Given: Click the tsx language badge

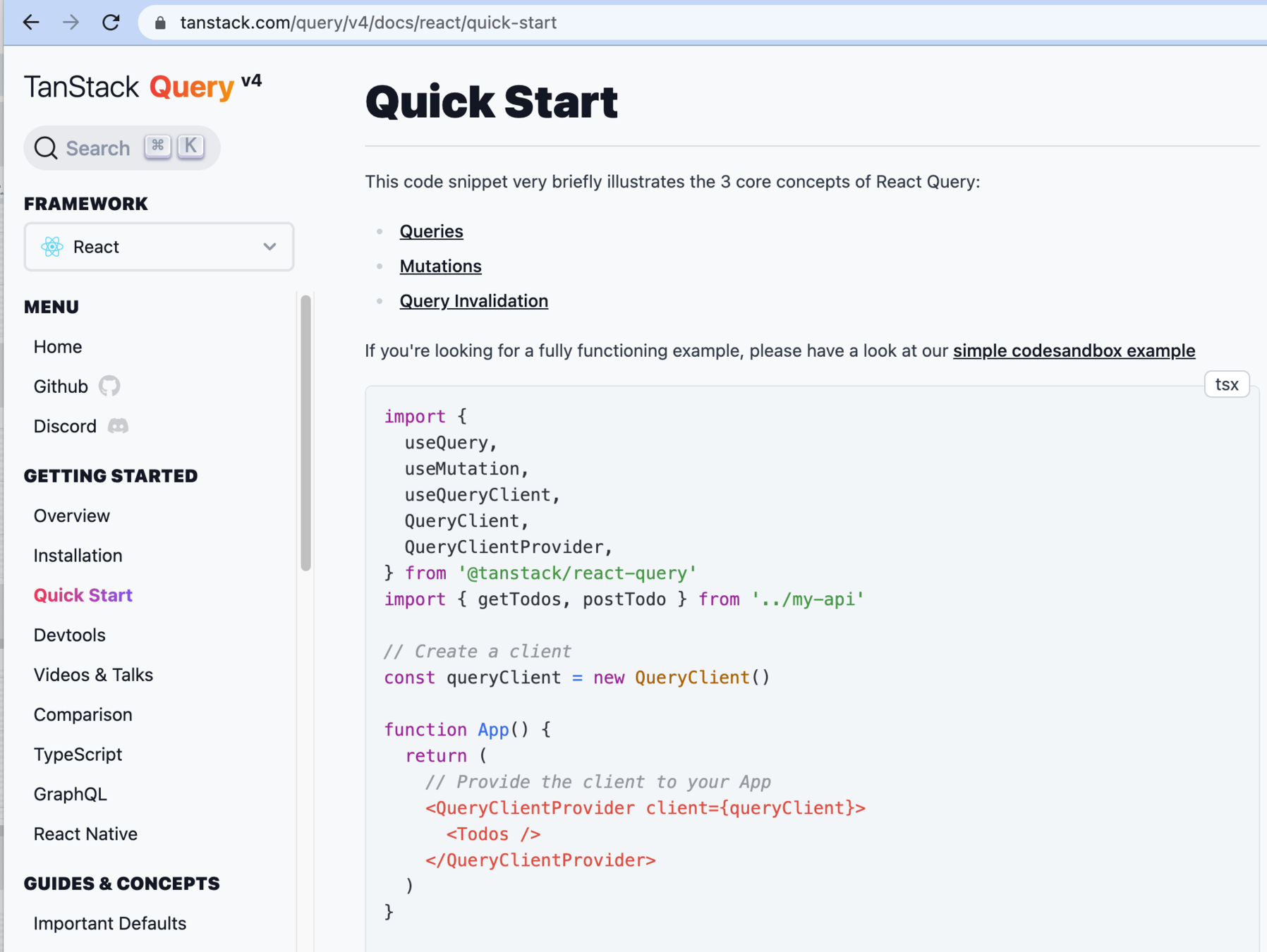Looking at the screenshot, I should (1227, 384).
